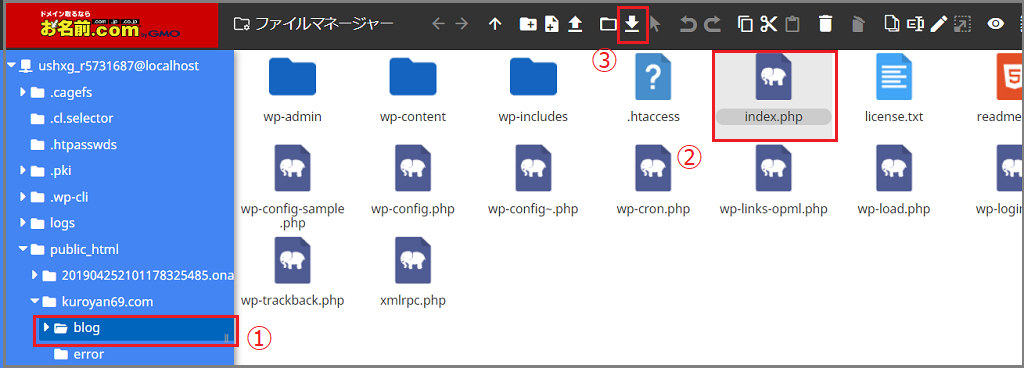The image size is (1024, 368).
Task: Open .cl.selector folder in tree
Action: 82,118
